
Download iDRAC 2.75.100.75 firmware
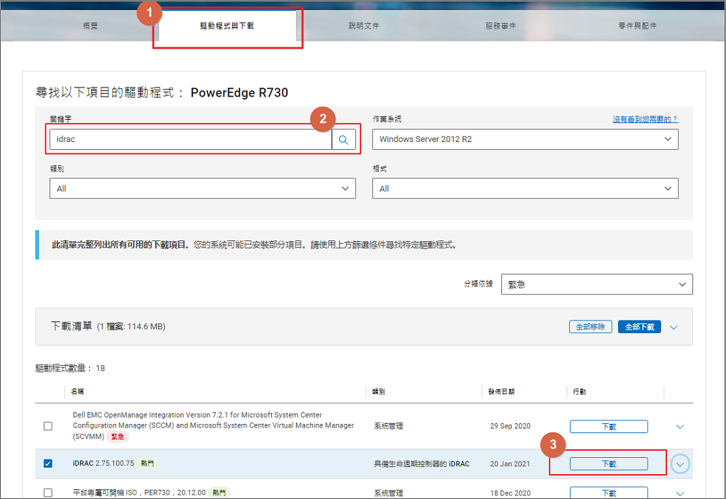click(x=608, y=464)
